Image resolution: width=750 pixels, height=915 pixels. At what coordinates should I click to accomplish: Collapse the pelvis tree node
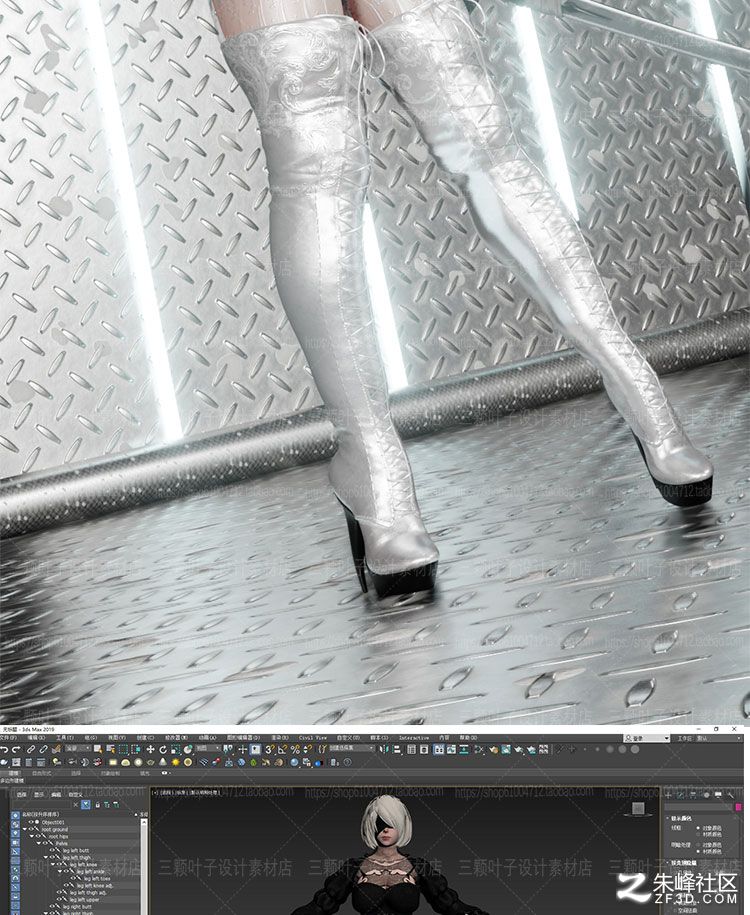tap(39, 843)
